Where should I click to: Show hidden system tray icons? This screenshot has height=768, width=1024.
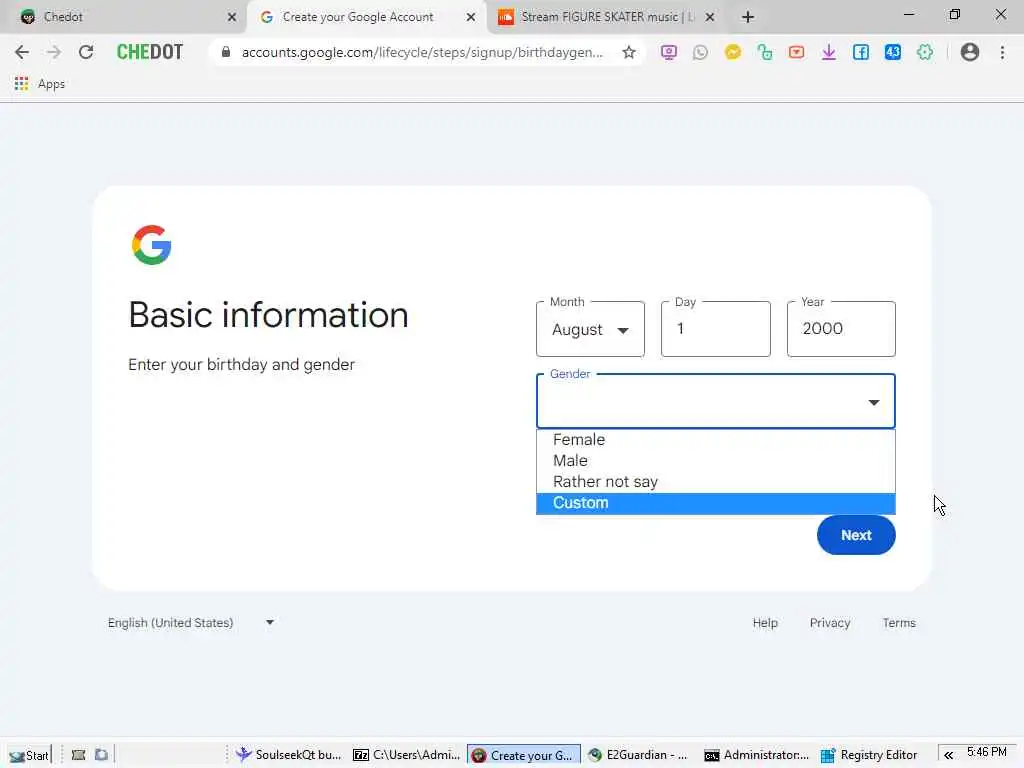[948, 755]
